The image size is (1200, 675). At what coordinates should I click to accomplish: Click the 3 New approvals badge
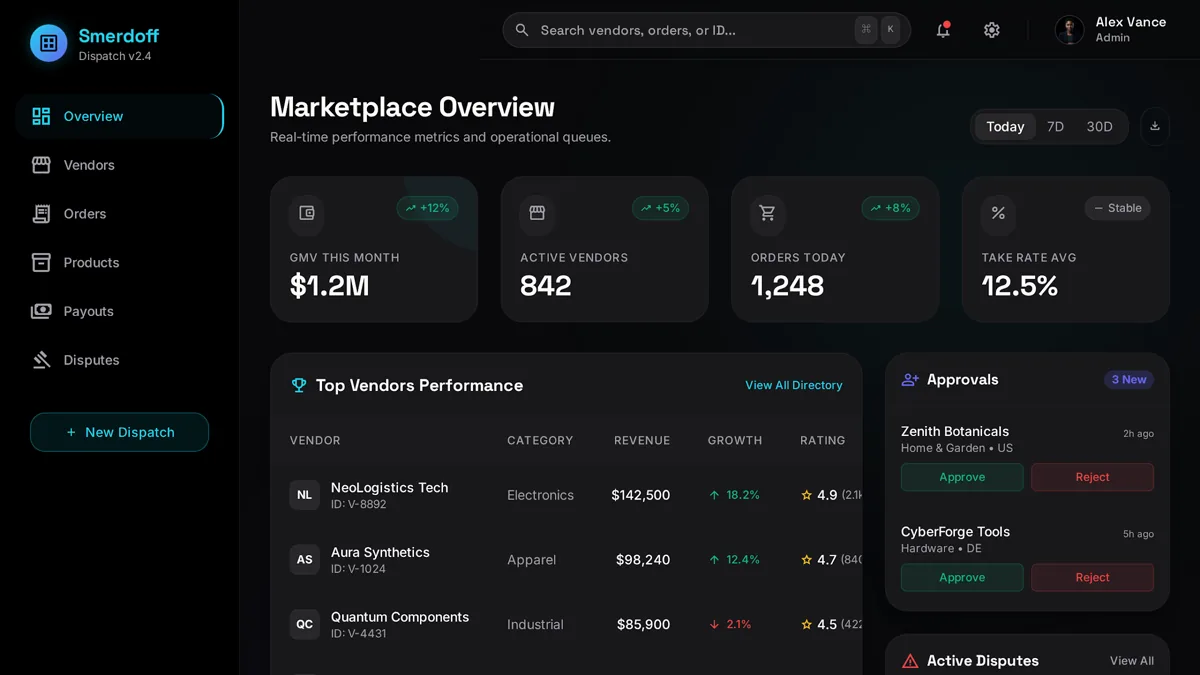click(1129, 380)
